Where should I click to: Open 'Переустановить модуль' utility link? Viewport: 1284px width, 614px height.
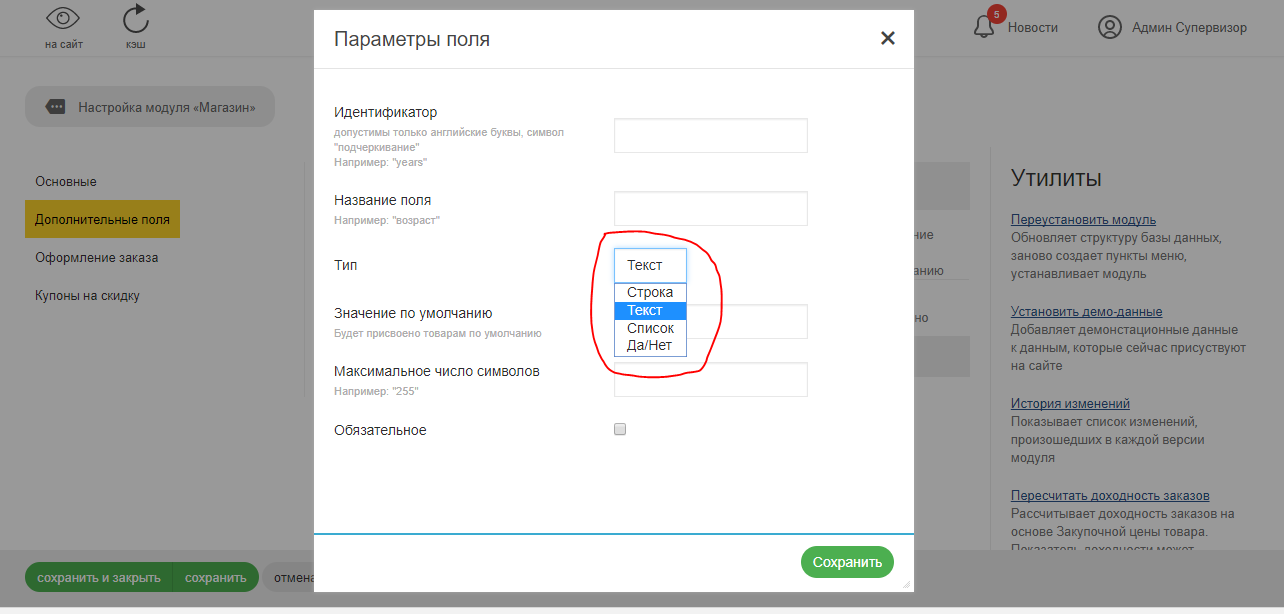pyautogui.click(x=1083, y=220)
